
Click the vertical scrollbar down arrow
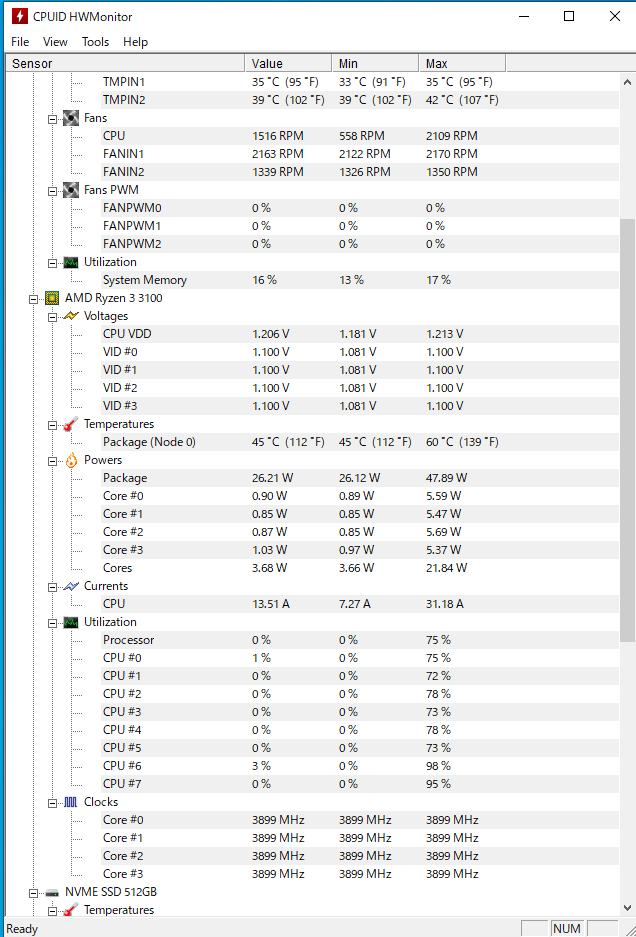tap(627, 908)
